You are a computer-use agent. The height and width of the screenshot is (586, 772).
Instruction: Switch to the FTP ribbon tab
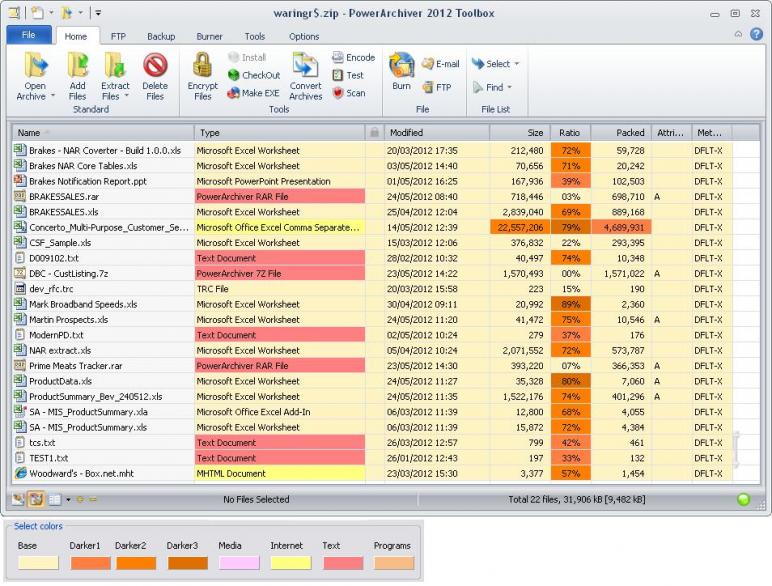click(118, 36)
